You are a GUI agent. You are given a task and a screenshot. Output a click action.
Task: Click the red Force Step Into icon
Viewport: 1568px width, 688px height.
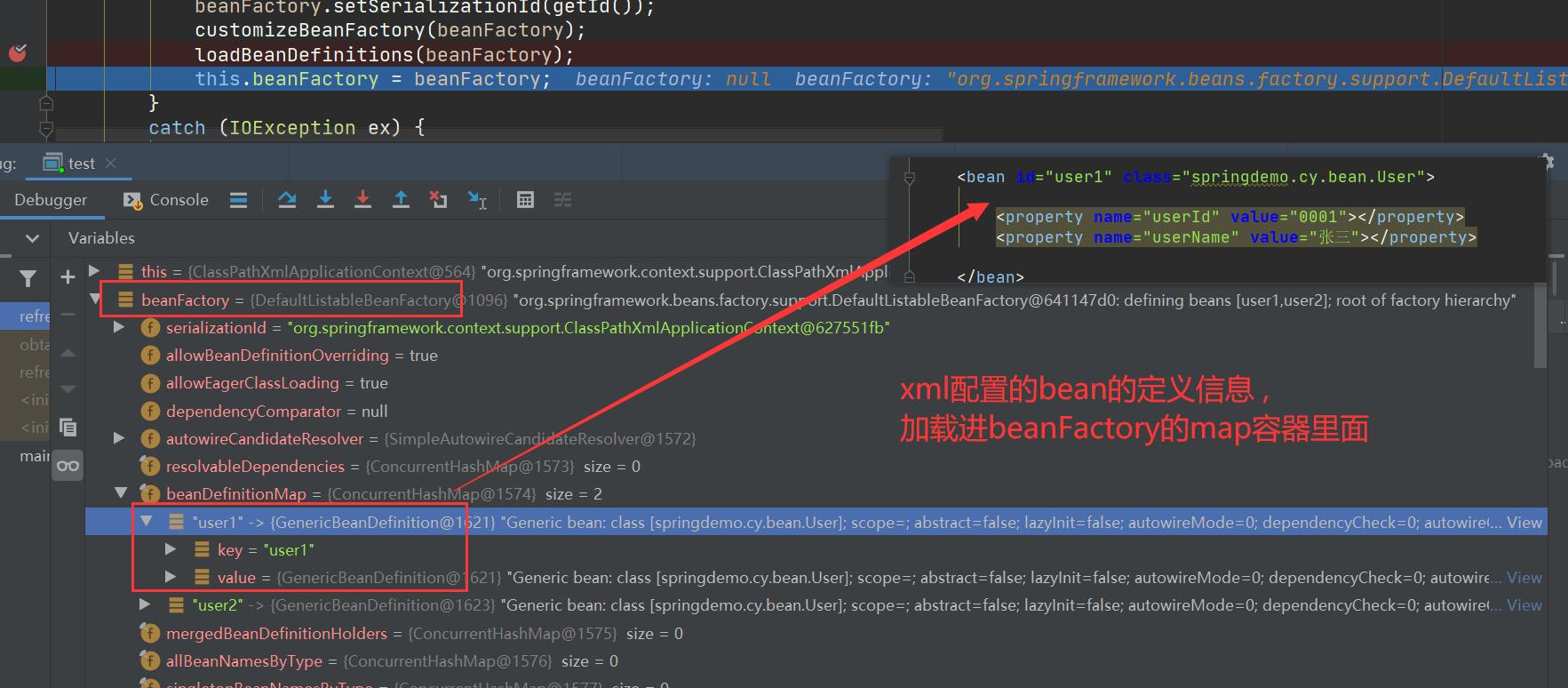coord(362,200)
